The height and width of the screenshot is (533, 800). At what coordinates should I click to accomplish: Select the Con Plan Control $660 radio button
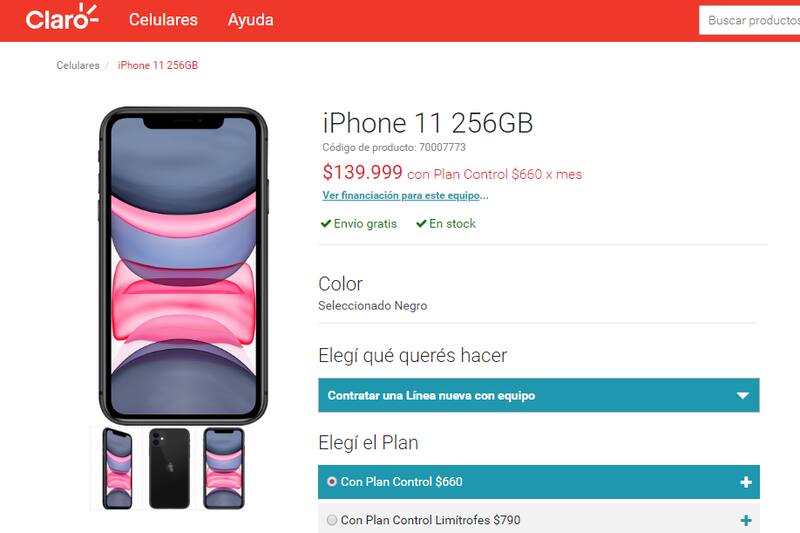(332, 481)
